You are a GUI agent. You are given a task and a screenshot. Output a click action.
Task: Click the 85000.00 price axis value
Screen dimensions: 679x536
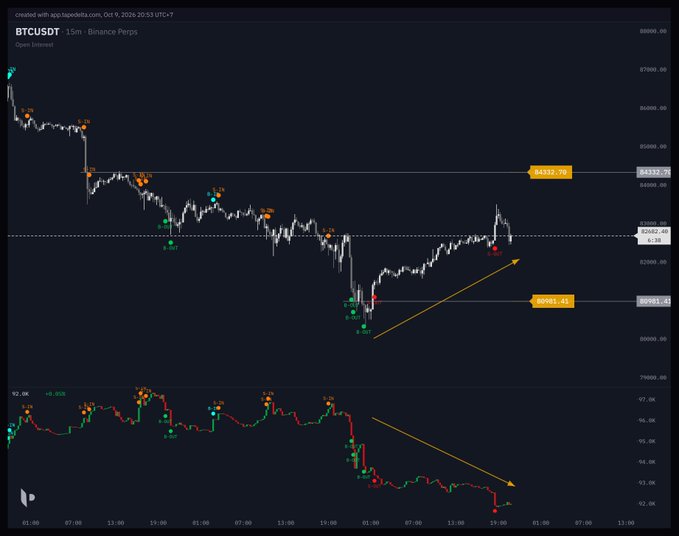coord(653,146)
